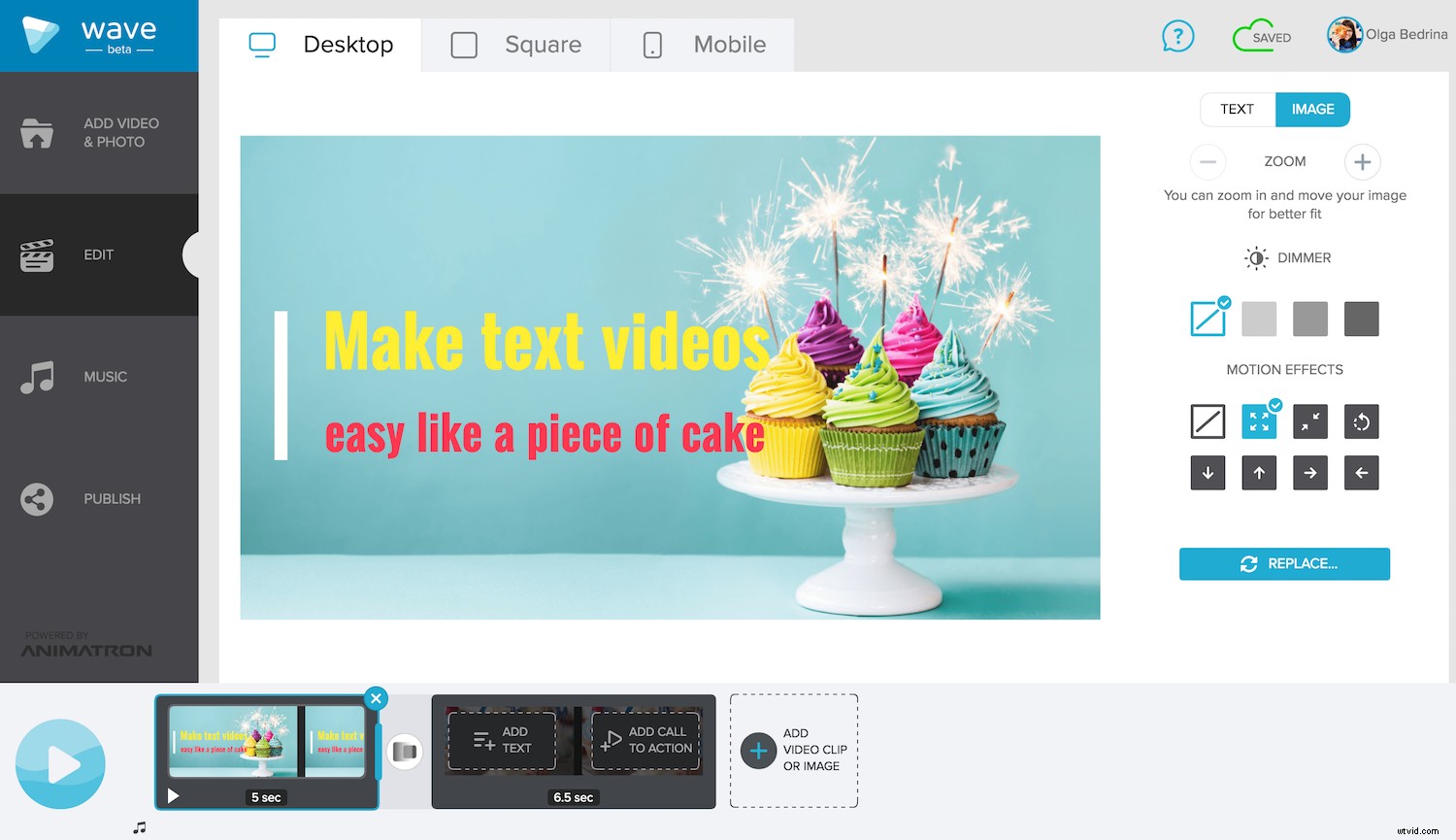The image size is (1456, 840).
Task: Select the rotate motion effect
Action: pos(1361,421)
